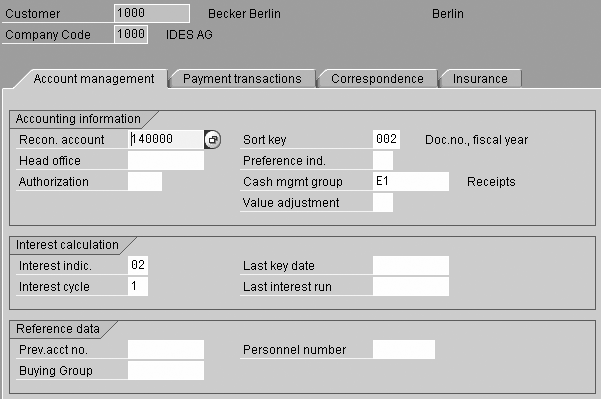This screenshot has width=601, height=399.
Task: Click the Last key date field
Action: pos(411,265)
